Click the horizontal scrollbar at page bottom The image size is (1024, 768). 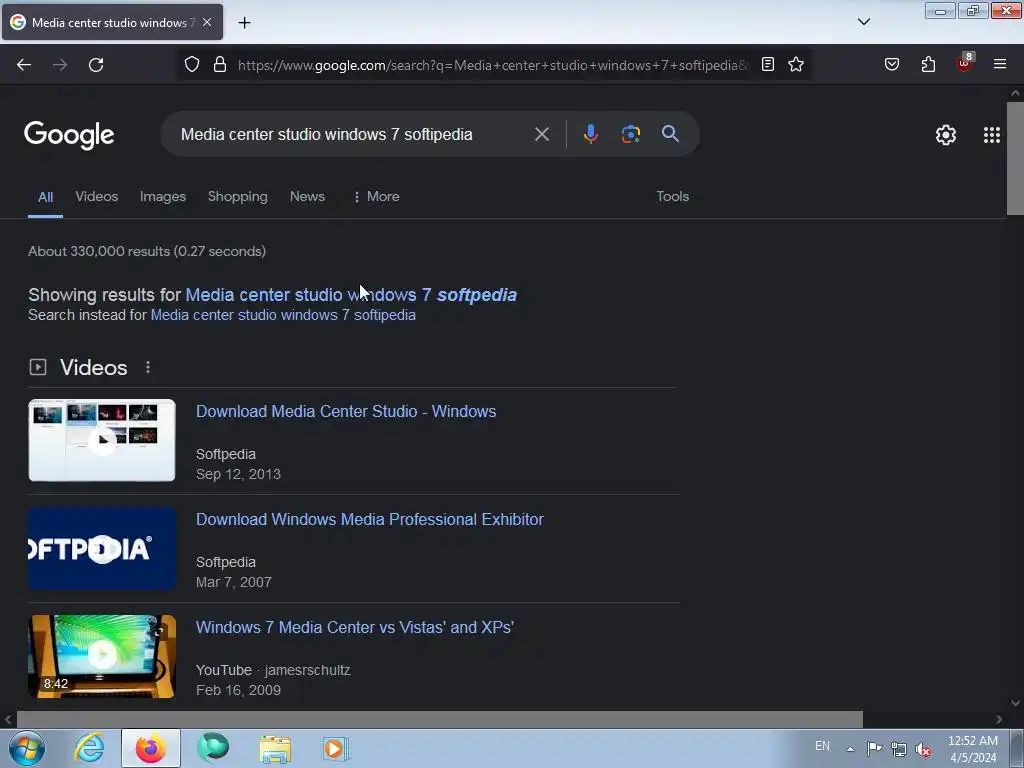click(x=440, y=720)
